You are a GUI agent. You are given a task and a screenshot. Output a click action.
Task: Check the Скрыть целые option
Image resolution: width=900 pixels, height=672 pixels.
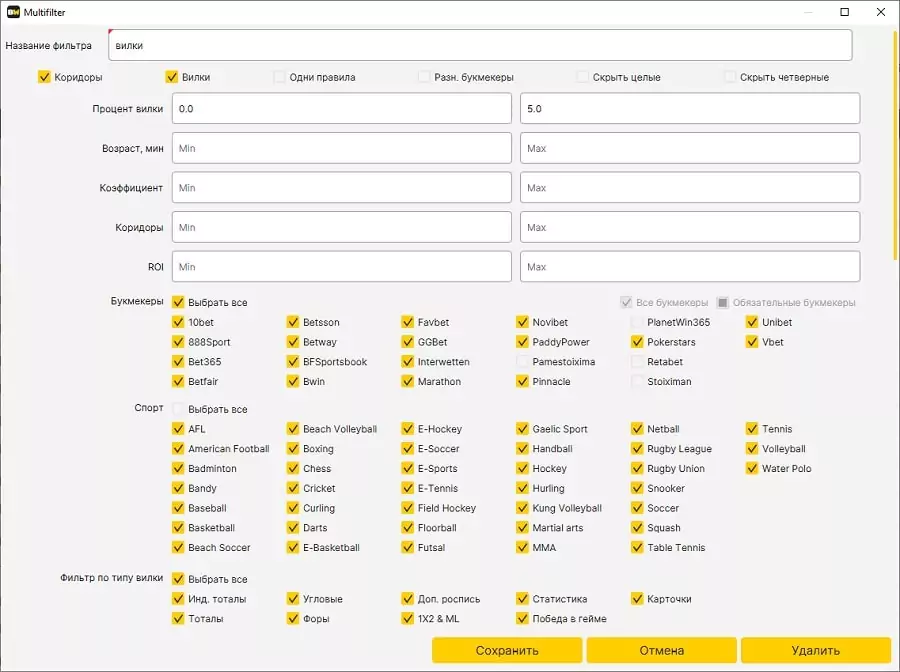point(583,77)
